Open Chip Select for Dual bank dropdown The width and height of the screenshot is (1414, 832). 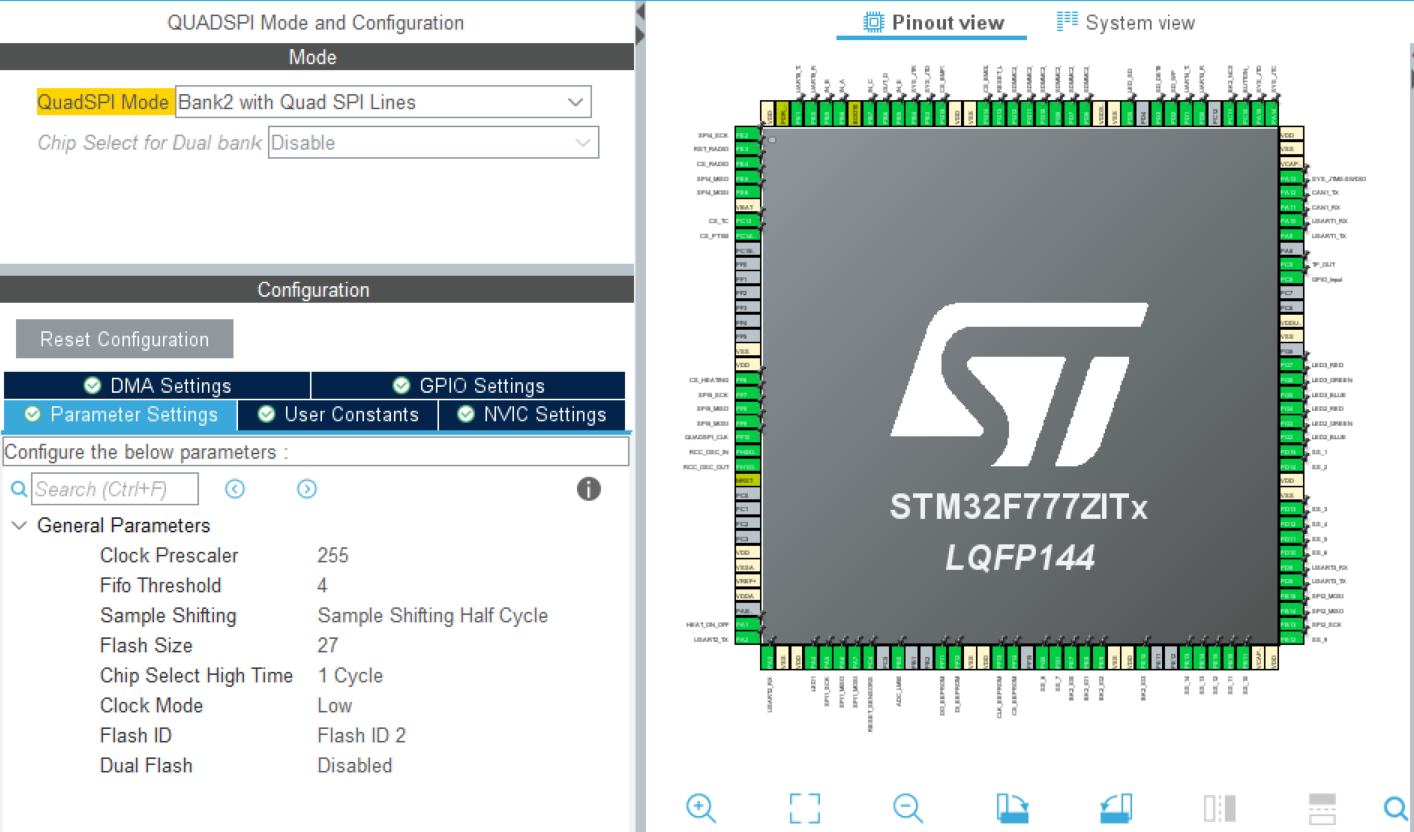pos(433,143)
